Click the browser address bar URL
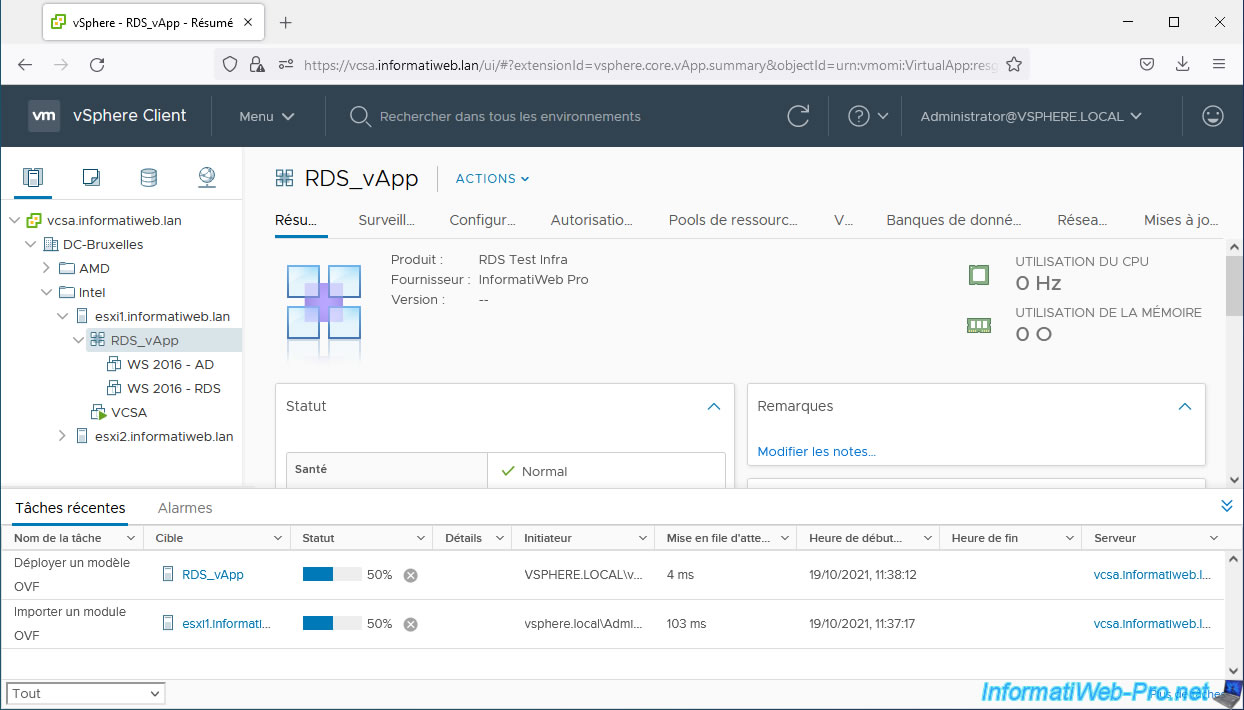 (x=650, y=64)
